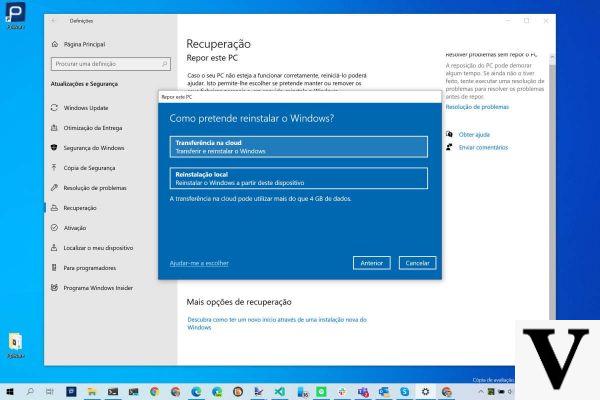Click Segurança do Windows shield icon
This screenshot has width=600, height=400.
click(x=54, y=147)
